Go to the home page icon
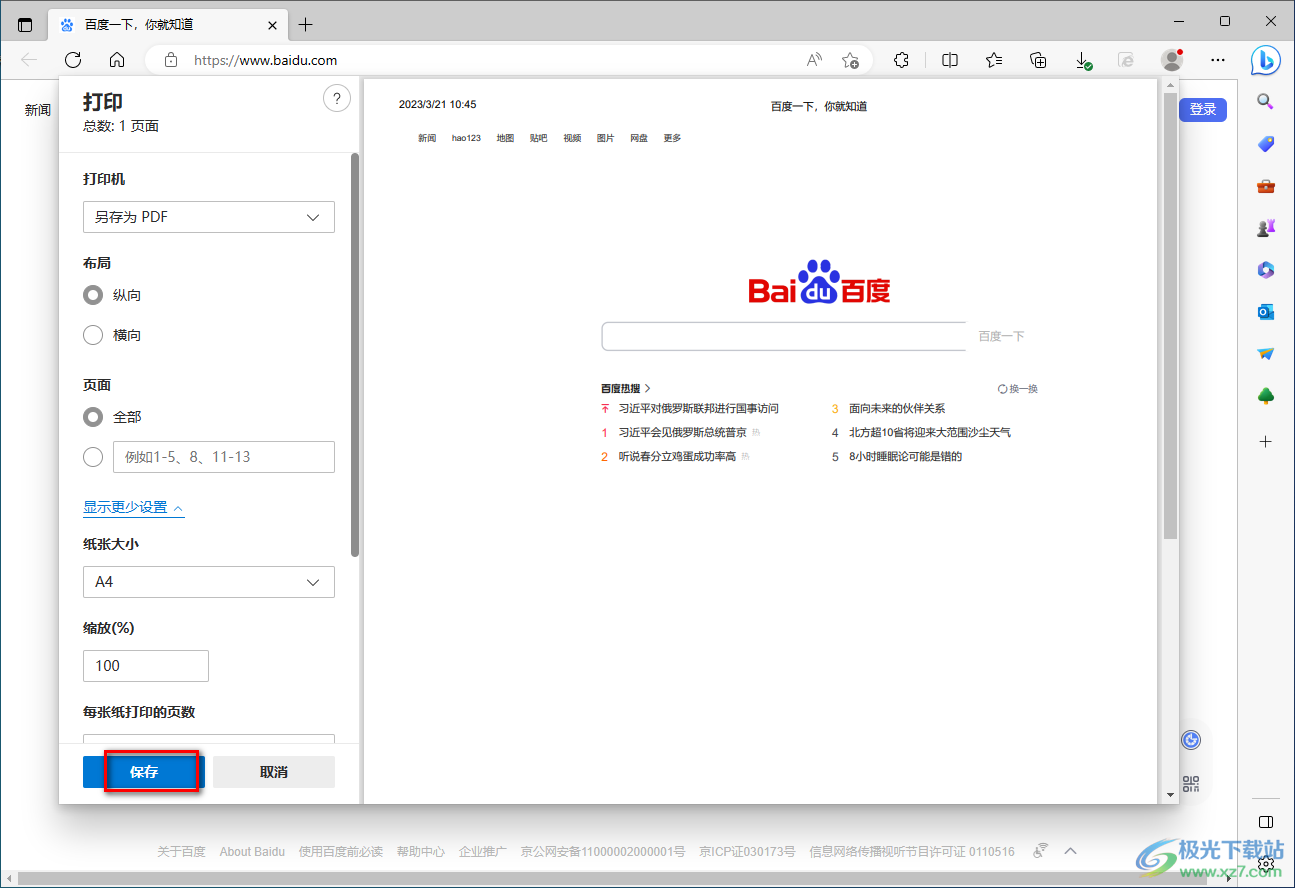 [x=117, y=60]
